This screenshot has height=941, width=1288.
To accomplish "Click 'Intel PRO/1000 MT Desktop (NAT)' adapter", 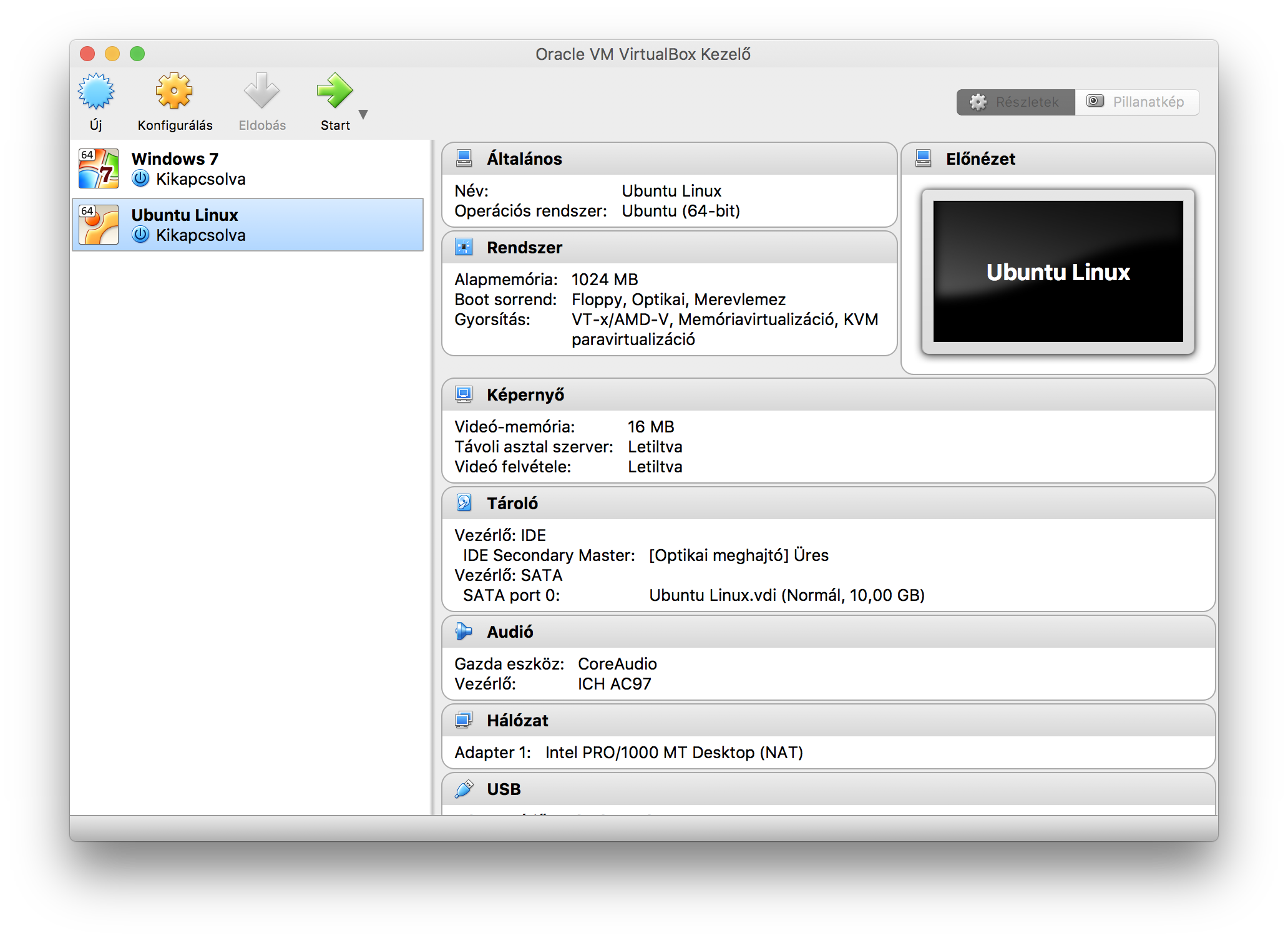I will [674, 753].
